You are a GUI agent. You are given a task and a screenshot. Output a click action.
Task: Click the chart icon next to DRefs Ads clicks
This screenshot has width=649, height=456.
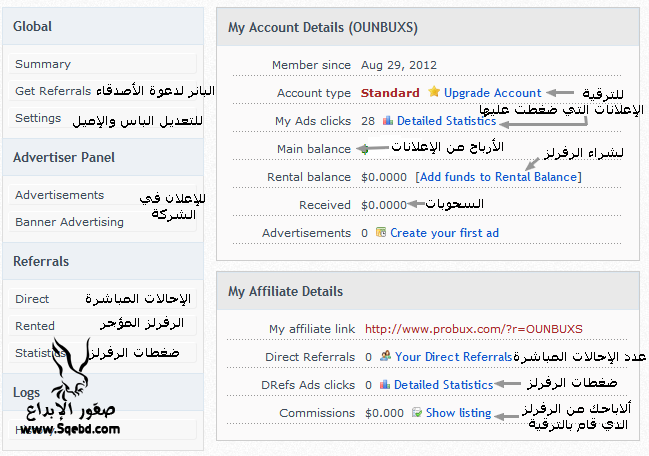[384, 385]
